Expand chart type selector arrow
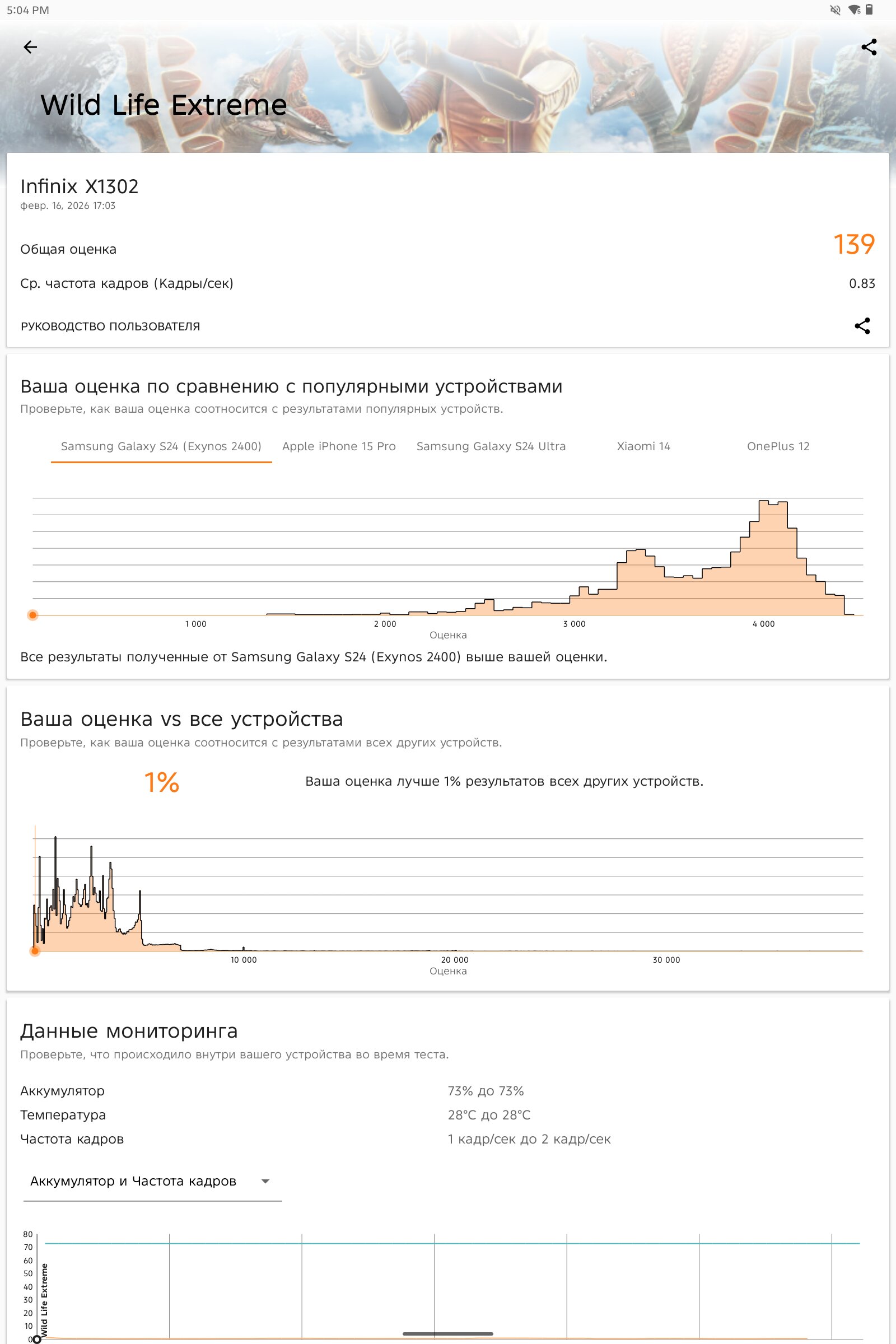This screenshot has height=1344, width=896. [x=265, y=1181]
